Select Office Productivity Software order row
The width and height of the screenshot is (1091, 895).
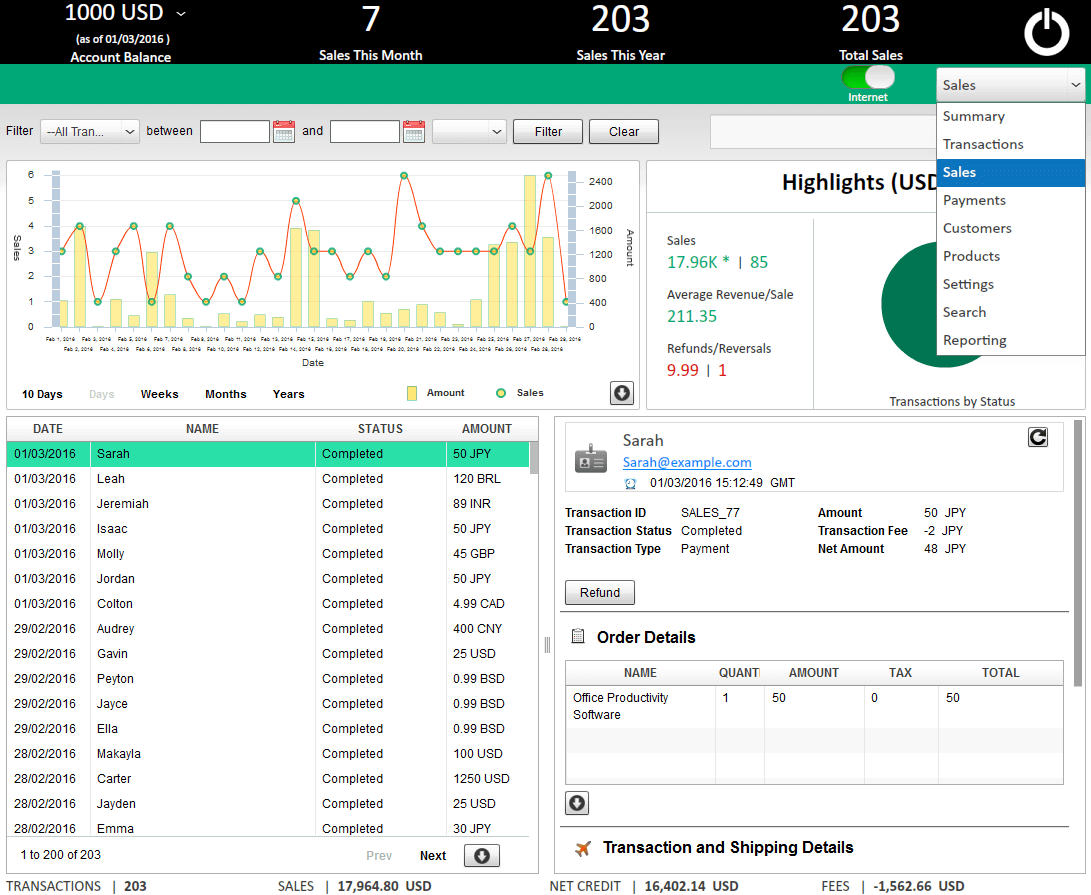point(814,706)
